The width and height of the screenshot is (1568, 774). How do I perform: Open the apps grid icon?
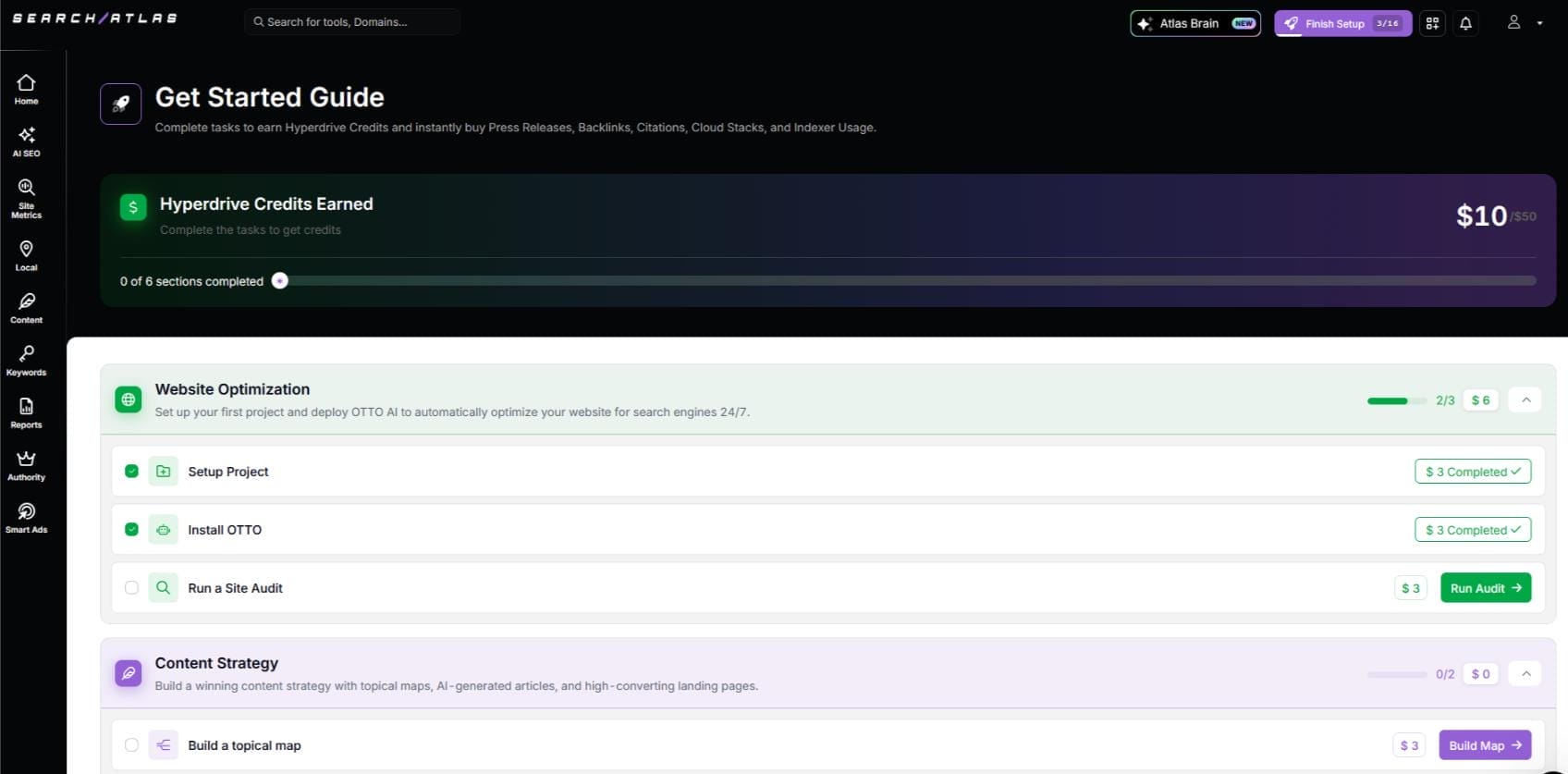click(x=1432, y=23)
